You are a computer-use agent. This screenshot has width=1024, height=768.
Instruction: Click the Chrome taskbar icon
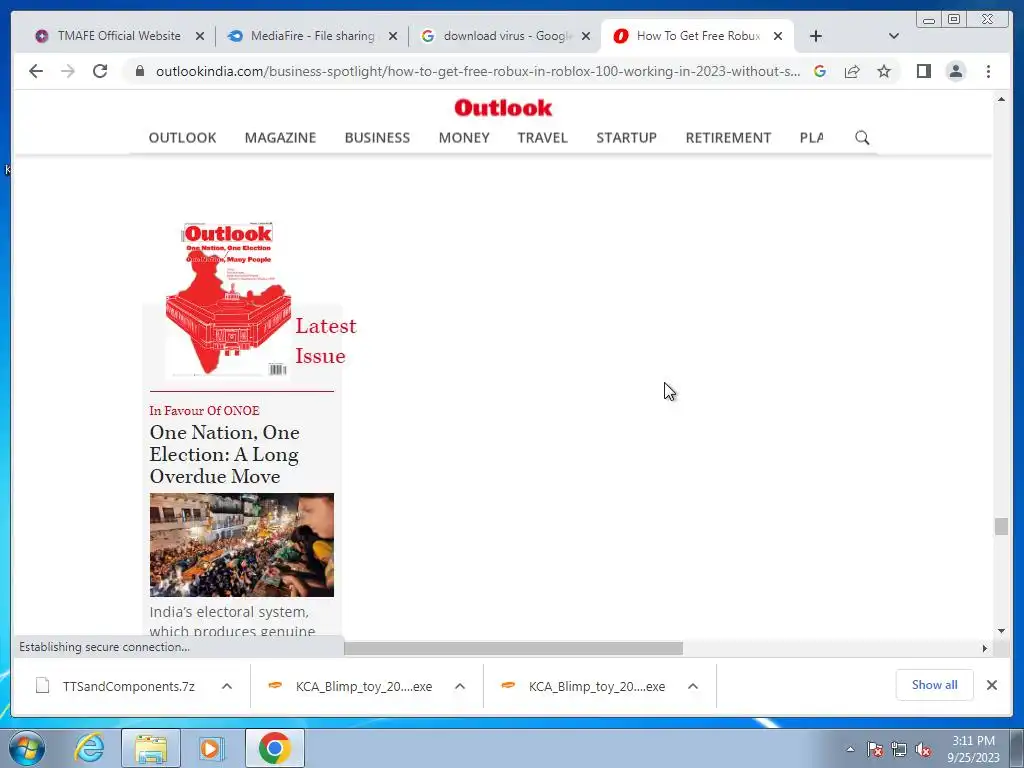(275, 748)
